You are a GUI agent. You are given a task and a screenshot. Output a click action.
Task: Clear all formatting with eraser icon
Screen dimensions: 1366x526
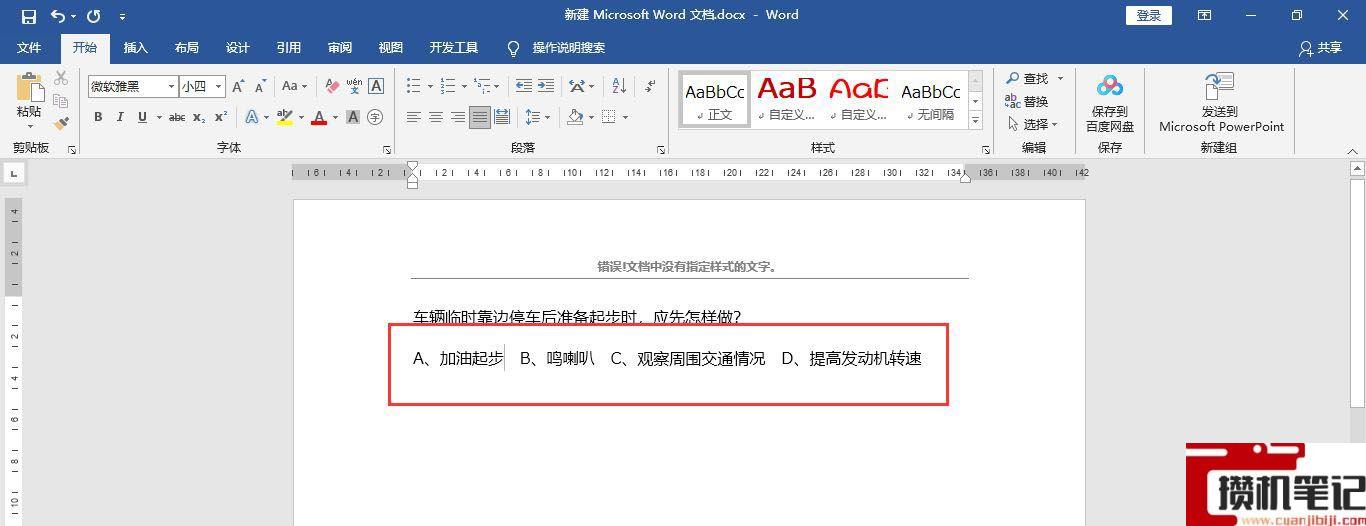(332, 87)
